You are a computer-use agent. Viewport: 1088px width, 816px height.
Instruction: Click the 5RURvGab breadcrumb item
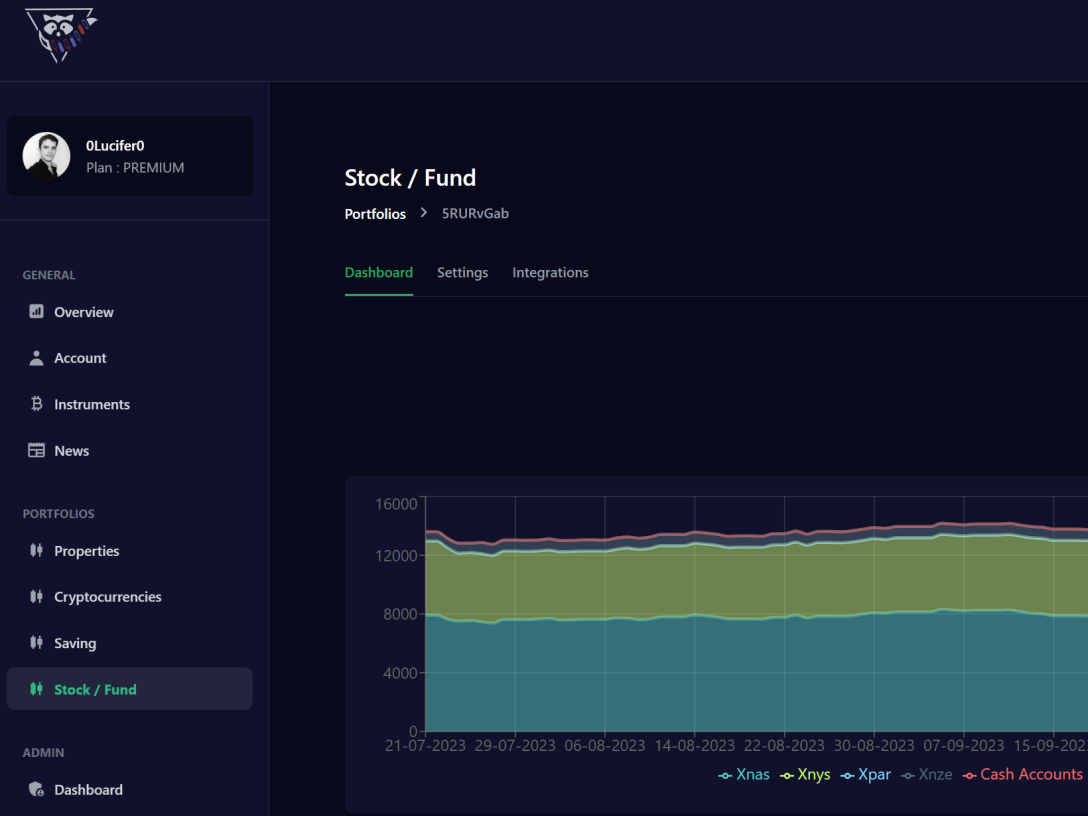[x=475, y=214]
